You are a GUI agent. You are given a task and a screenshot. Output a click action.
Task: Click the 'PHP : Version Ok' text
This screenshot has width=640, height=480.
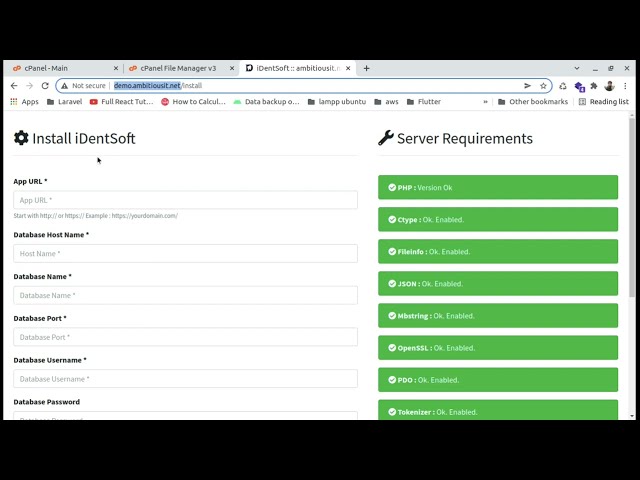pyautogui.click(x=425, y=188)
